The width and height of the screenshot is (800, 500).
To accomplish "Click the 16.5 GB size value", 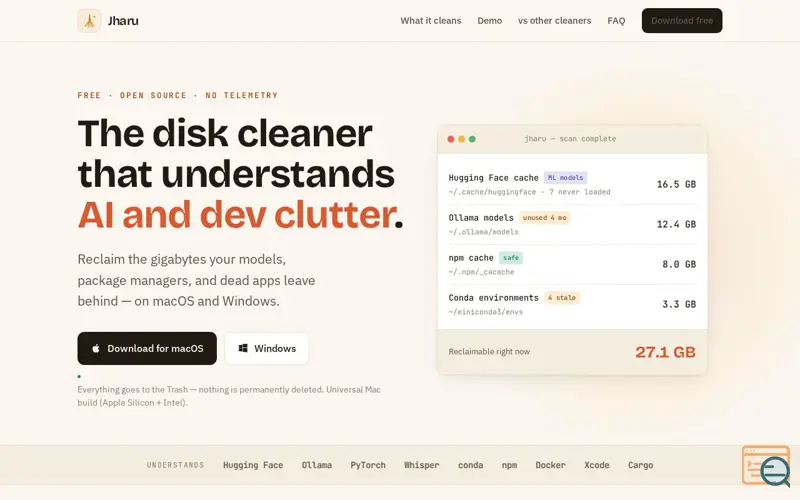I will click(x=676, y=184).
